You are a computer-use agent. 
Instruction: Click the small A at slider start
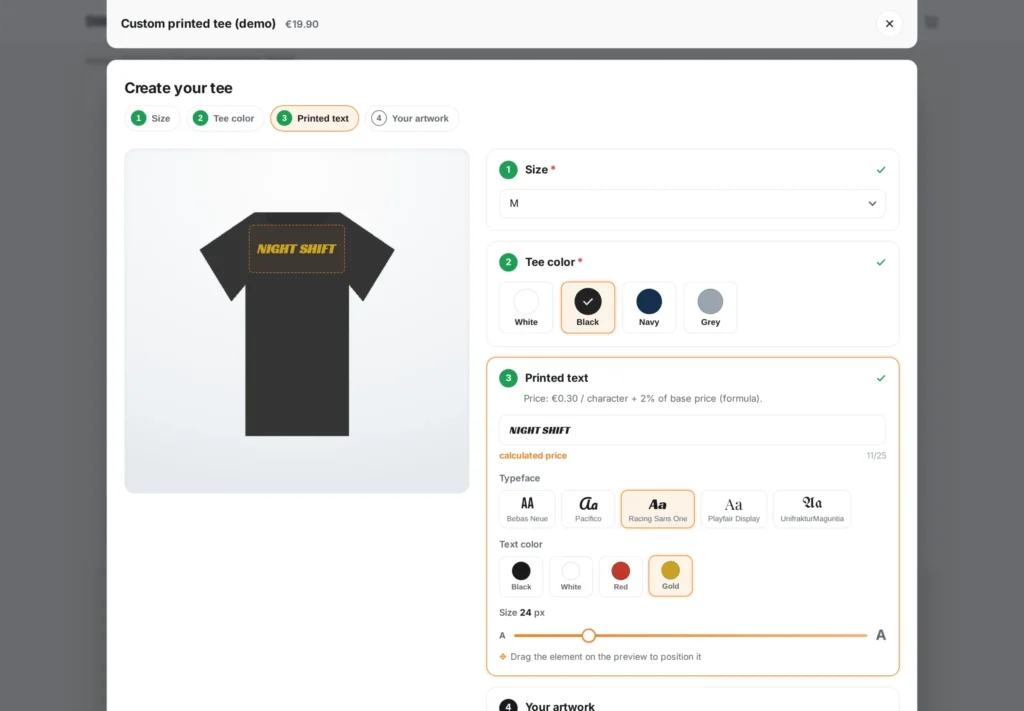(502, 635)
